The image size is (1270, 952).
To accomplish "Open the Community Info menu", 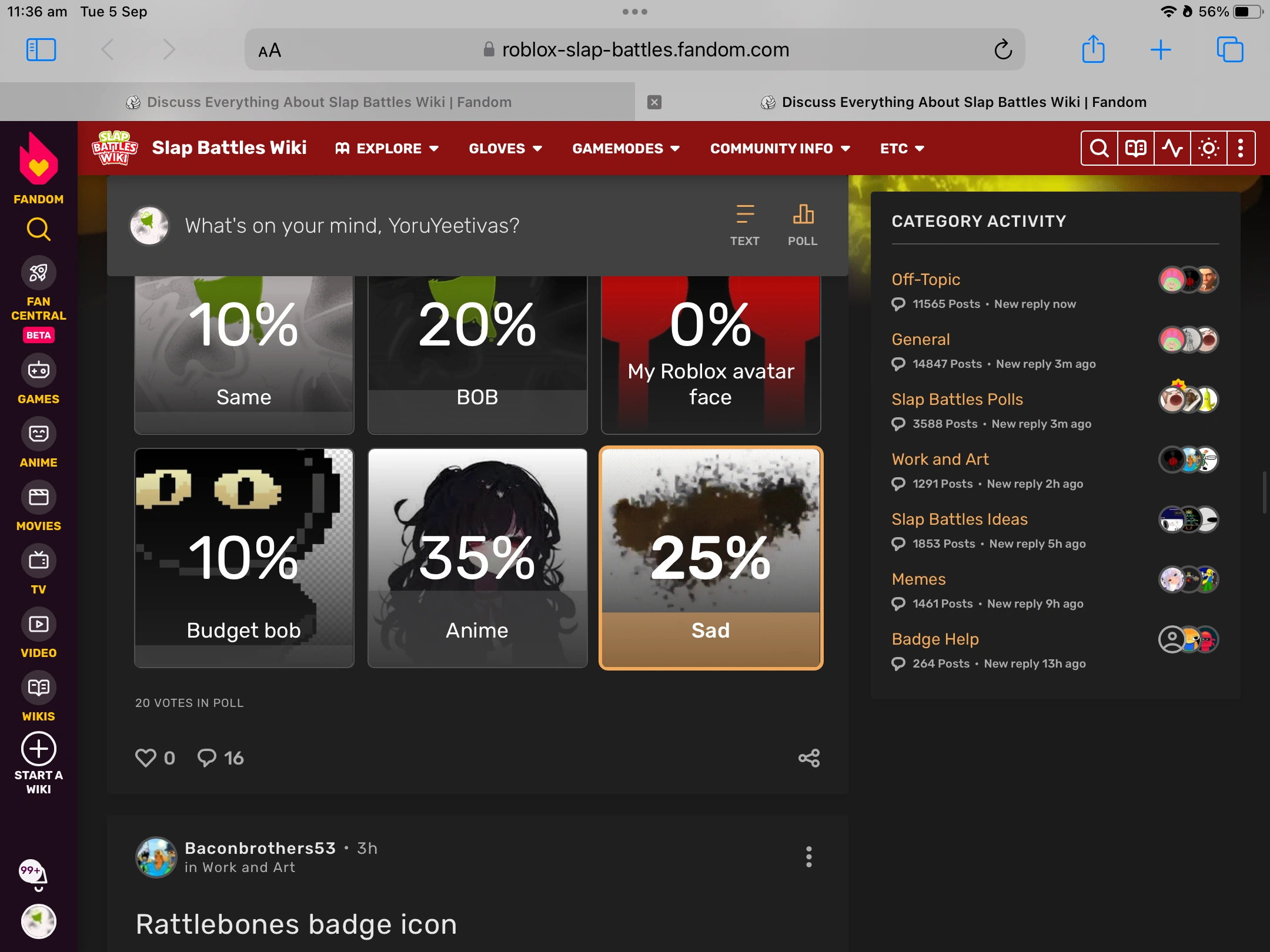I will click(x=780, y=149).
